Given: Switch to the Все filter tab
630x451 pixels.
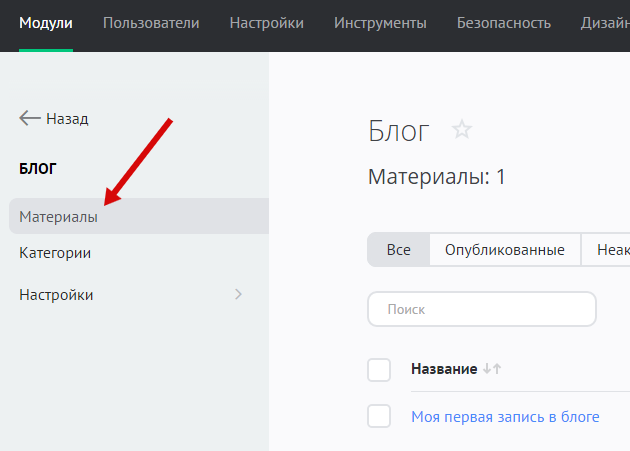Looking at the screenshot, I should point(398,250).
